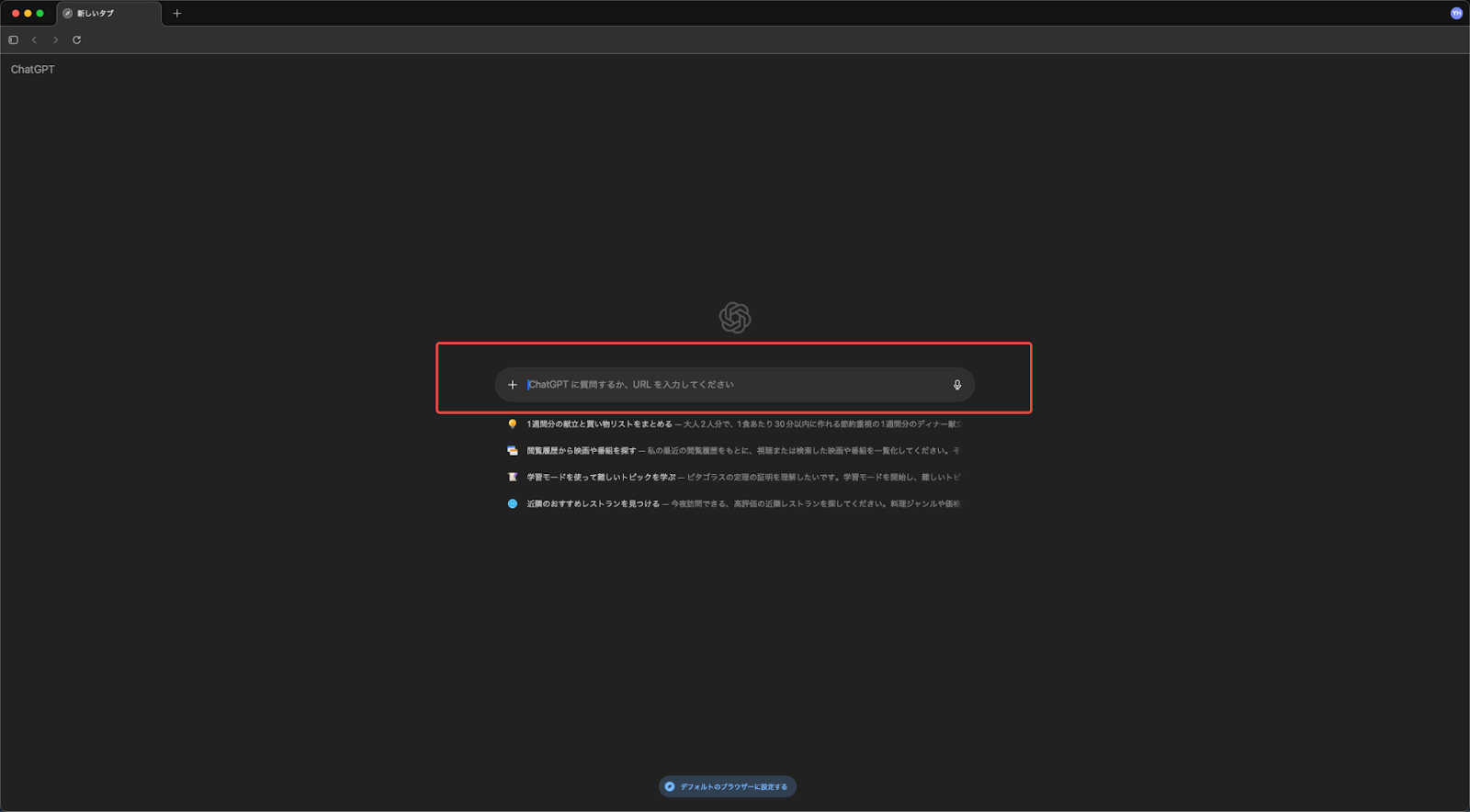
Task: Click the compass icon on the tab
Action: tap(67, 13)
